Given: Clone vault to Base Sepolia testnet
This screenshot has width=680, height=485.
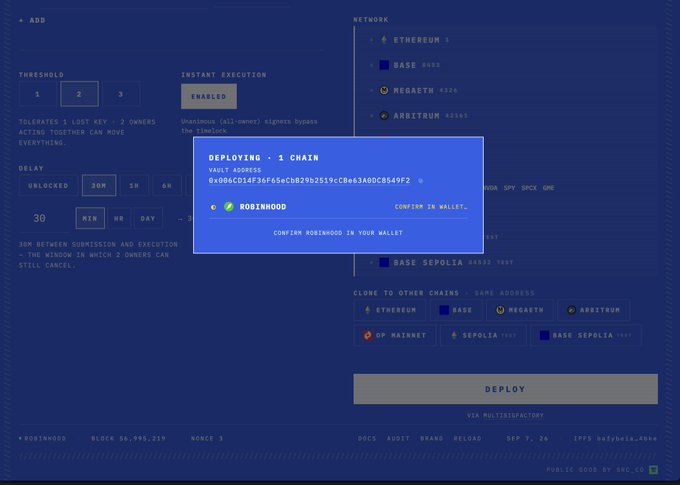Looking at the screenshot, I should 585,335.
